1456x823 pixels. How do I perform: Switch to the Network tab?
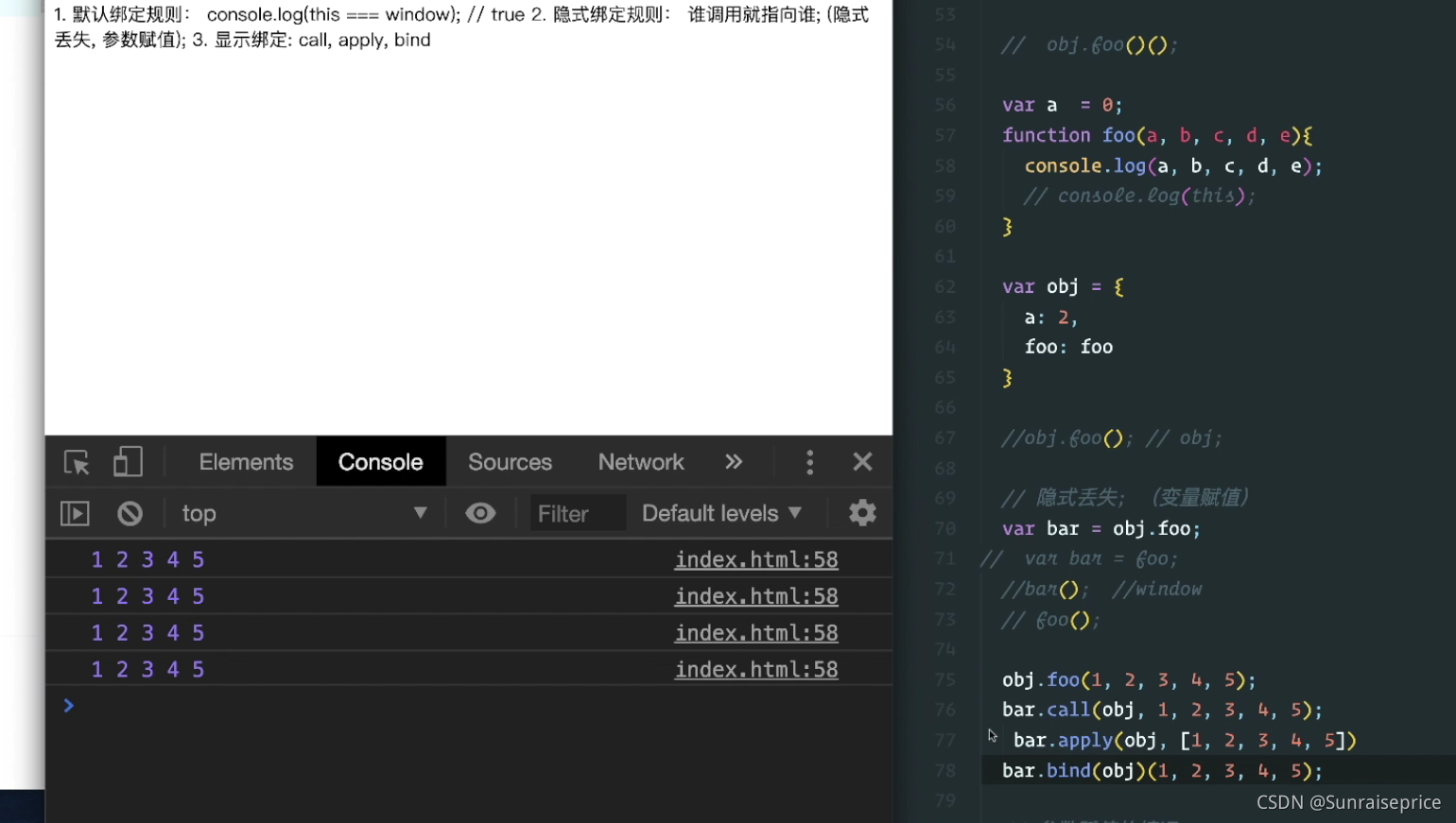click(x=641, y=462)
